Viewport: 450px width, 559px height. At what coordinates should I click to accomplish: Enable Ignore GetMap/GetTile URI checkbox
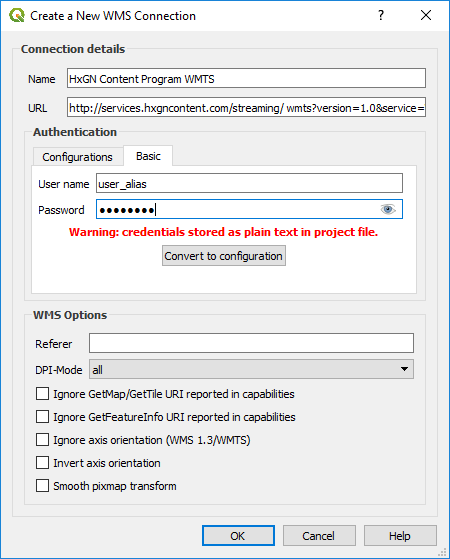tap(42, 394)
